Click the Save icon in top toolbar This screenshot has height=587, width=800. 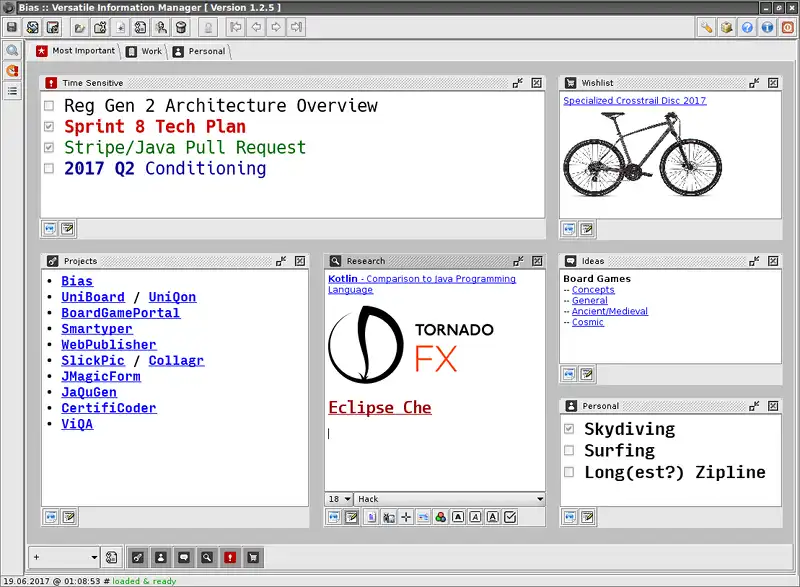12,27
